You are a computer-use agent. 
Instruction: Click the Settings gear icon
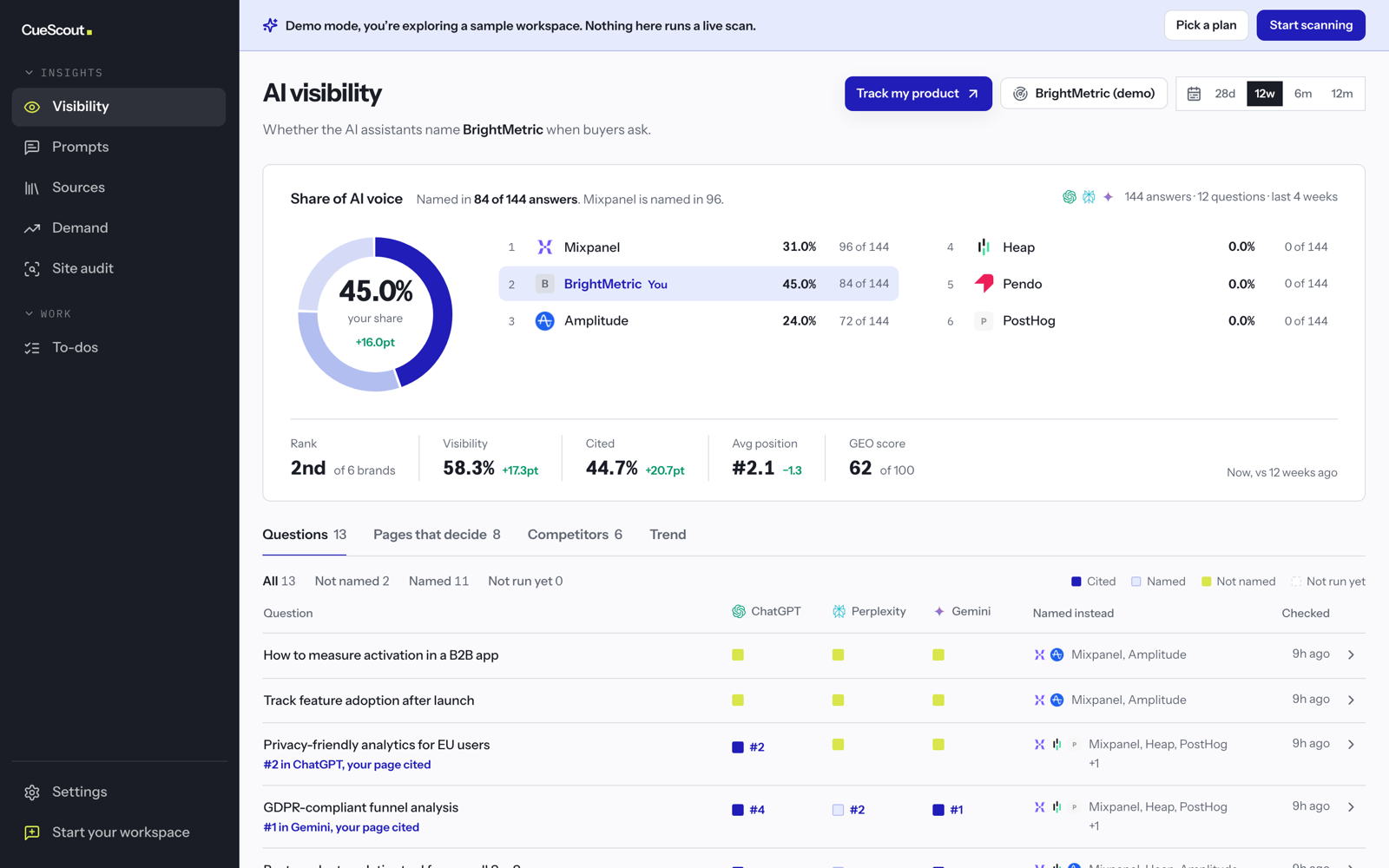[32, 792]
